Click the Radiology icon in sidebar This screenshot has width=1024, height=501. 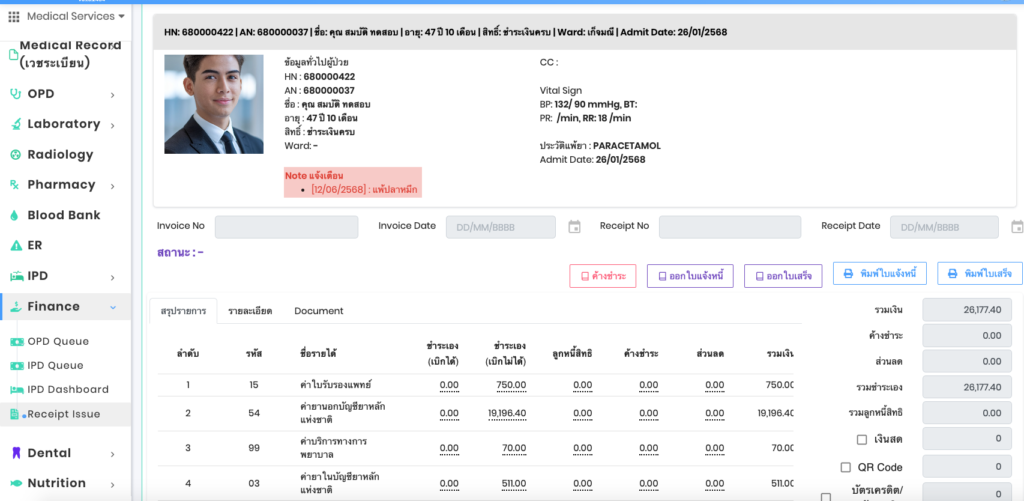[x=16, y=155]
